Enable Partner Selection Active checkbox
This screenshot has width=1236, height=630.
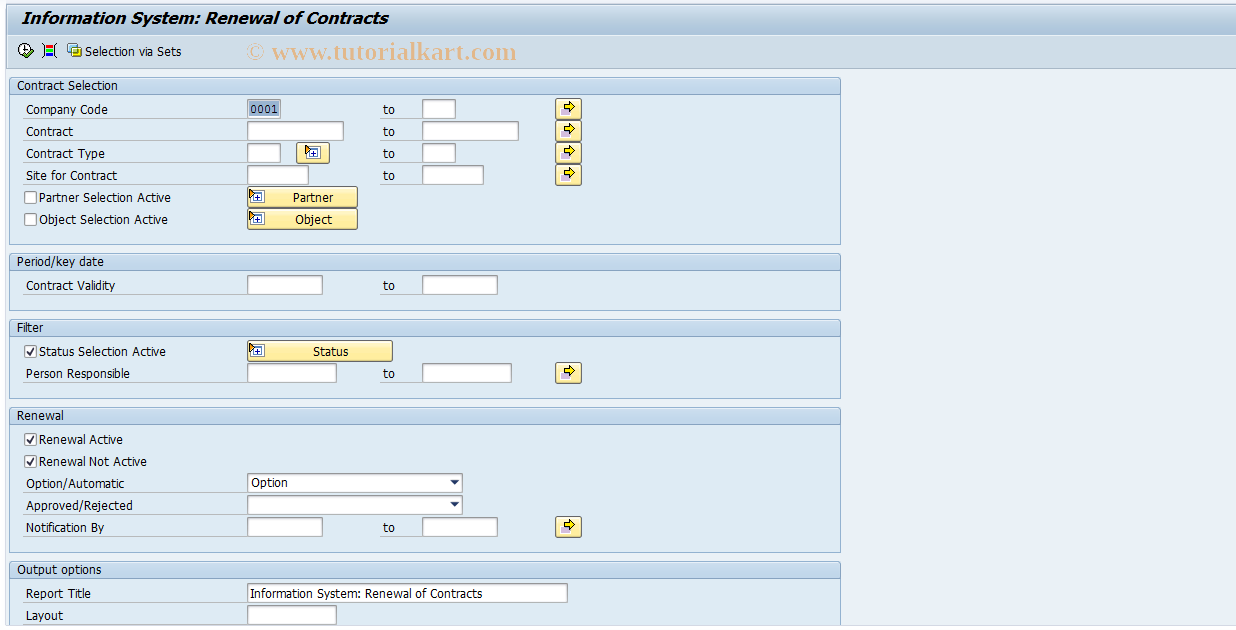pos(31,198)
